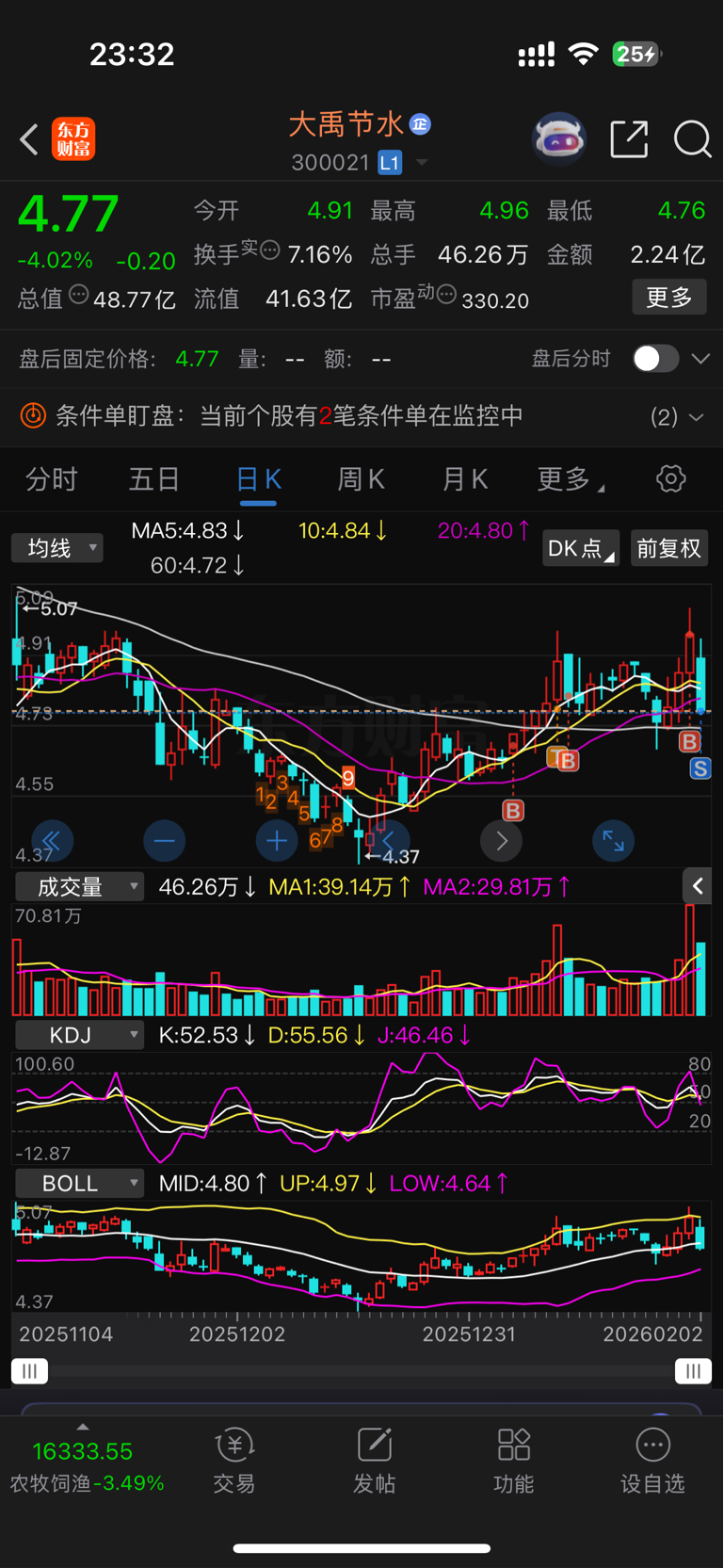
Task: Zoom in chart with plus button
Action: pos(277,841)
